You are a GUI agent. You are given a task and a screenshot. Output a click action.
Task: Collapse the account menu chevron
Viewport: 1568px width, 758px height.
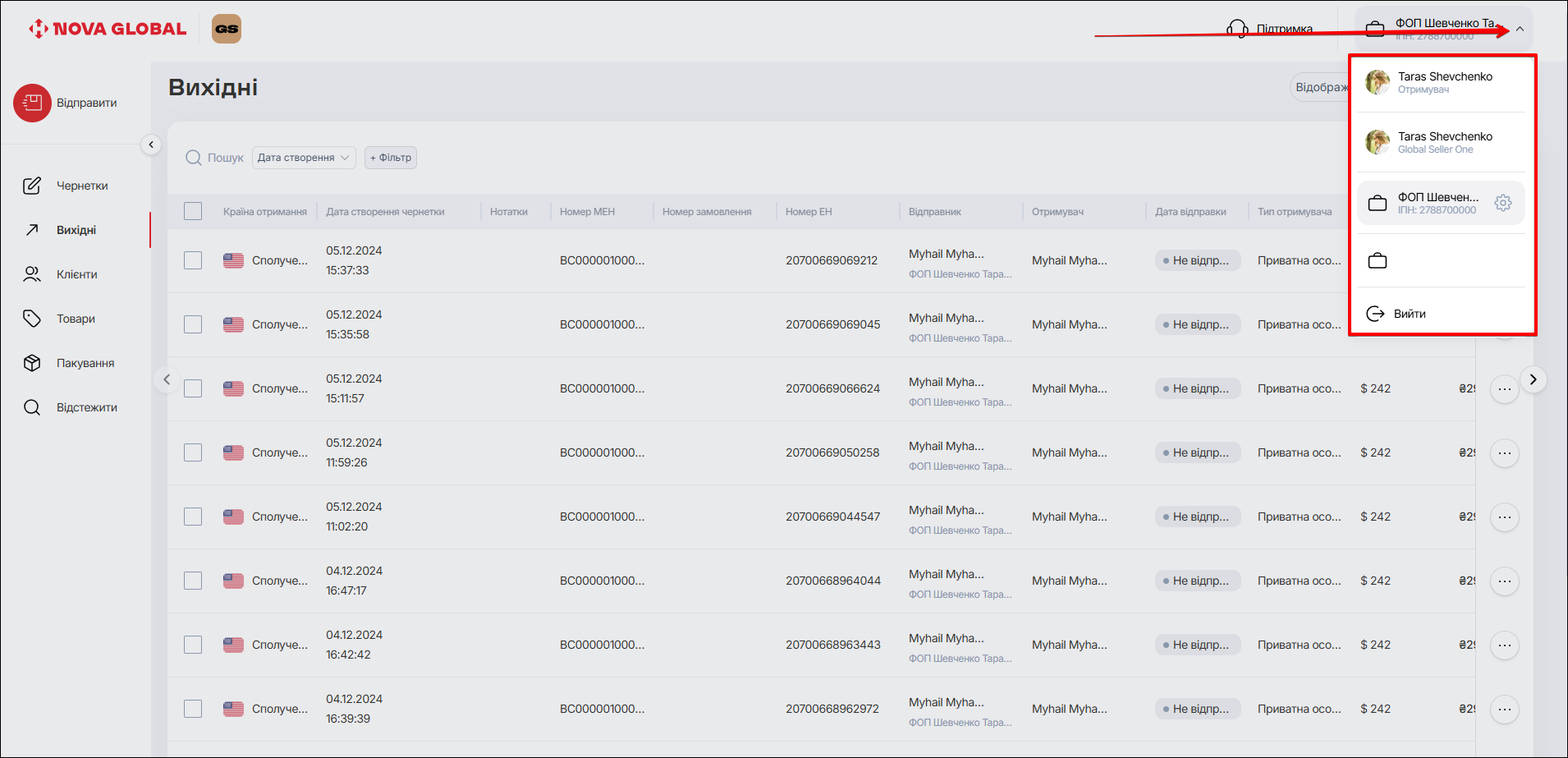pos(1520,30)
